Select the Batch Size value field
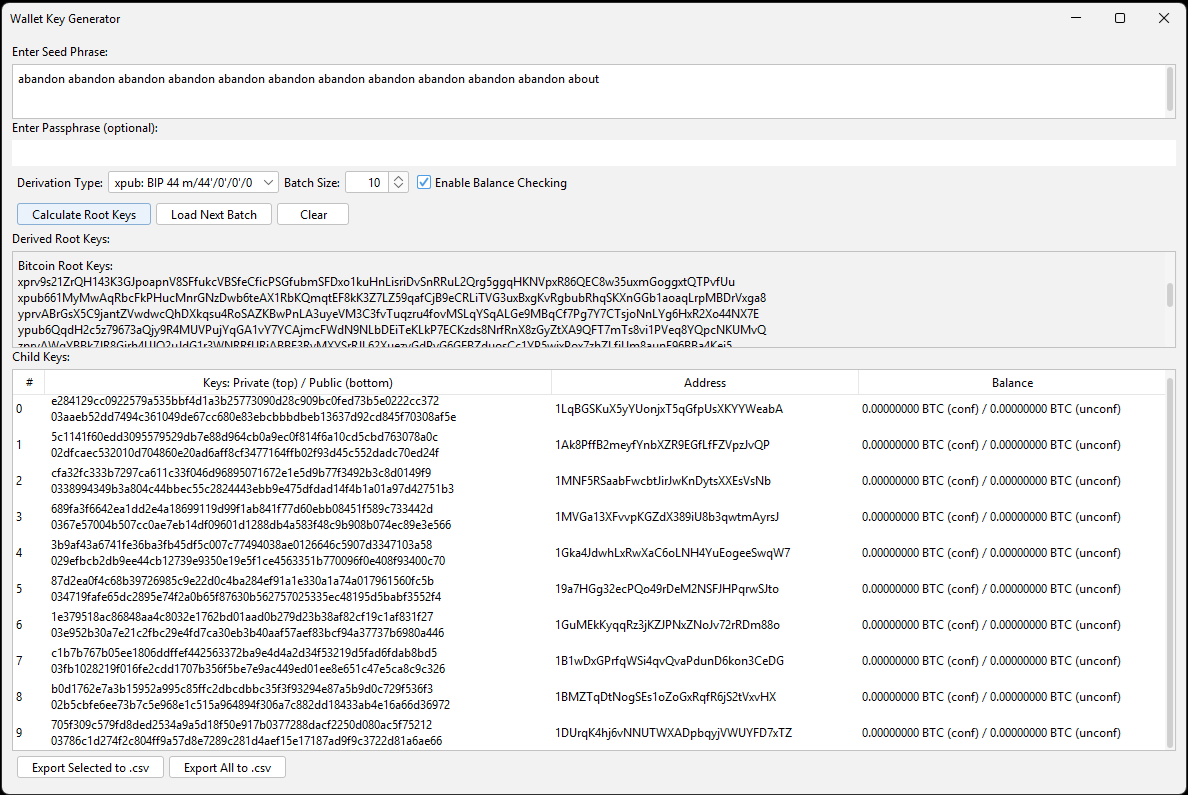Screen dimensions: 1188x795 click(368, 182)
